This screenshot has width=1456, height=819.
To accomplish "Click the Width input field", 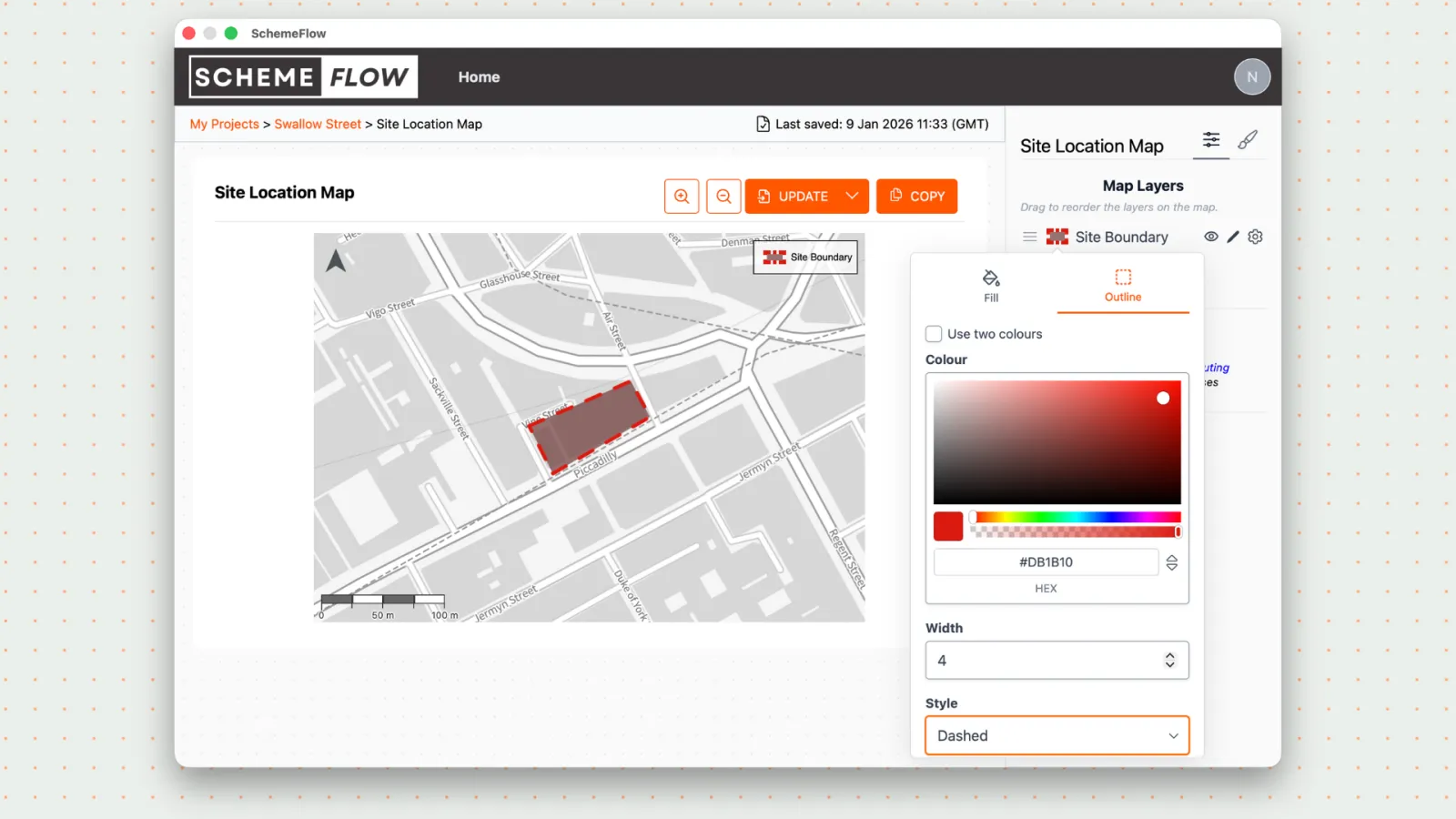I will (x=1057, y=660).
